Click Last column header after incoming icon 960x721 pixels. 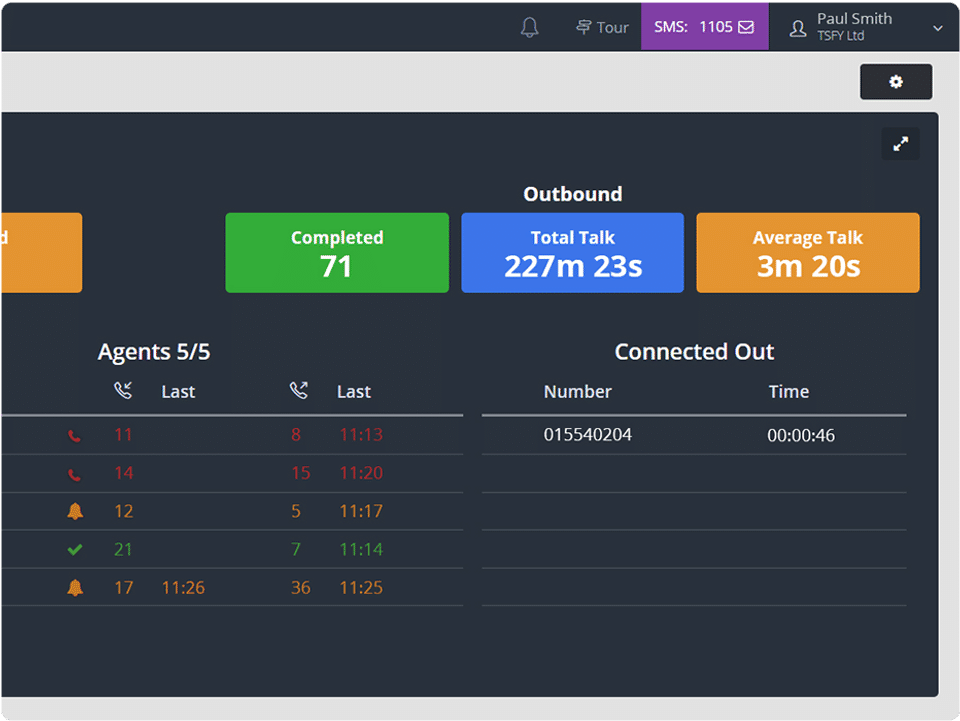[x=178, y=392]
